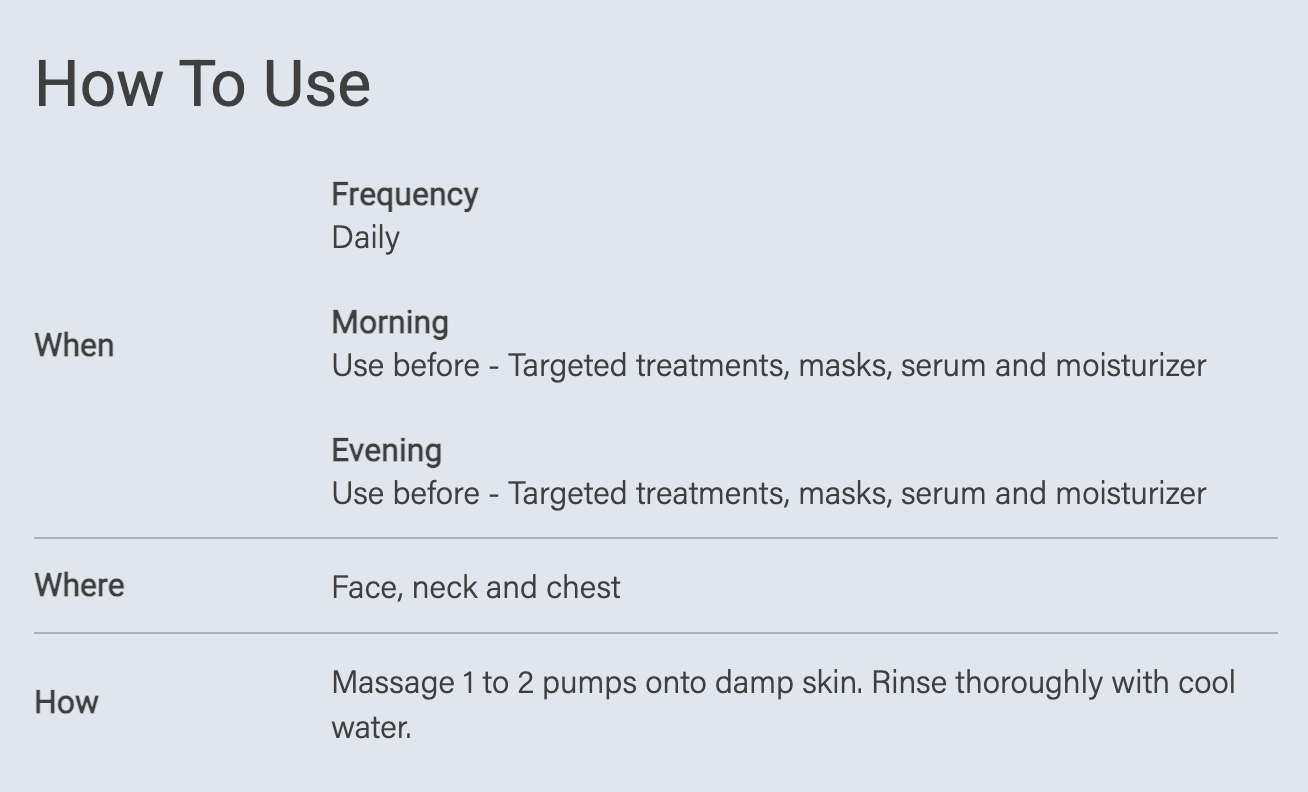The image size is (1308, 792).
Task: Click the "Daily" frequency value
Action: [x=365, y=238]
